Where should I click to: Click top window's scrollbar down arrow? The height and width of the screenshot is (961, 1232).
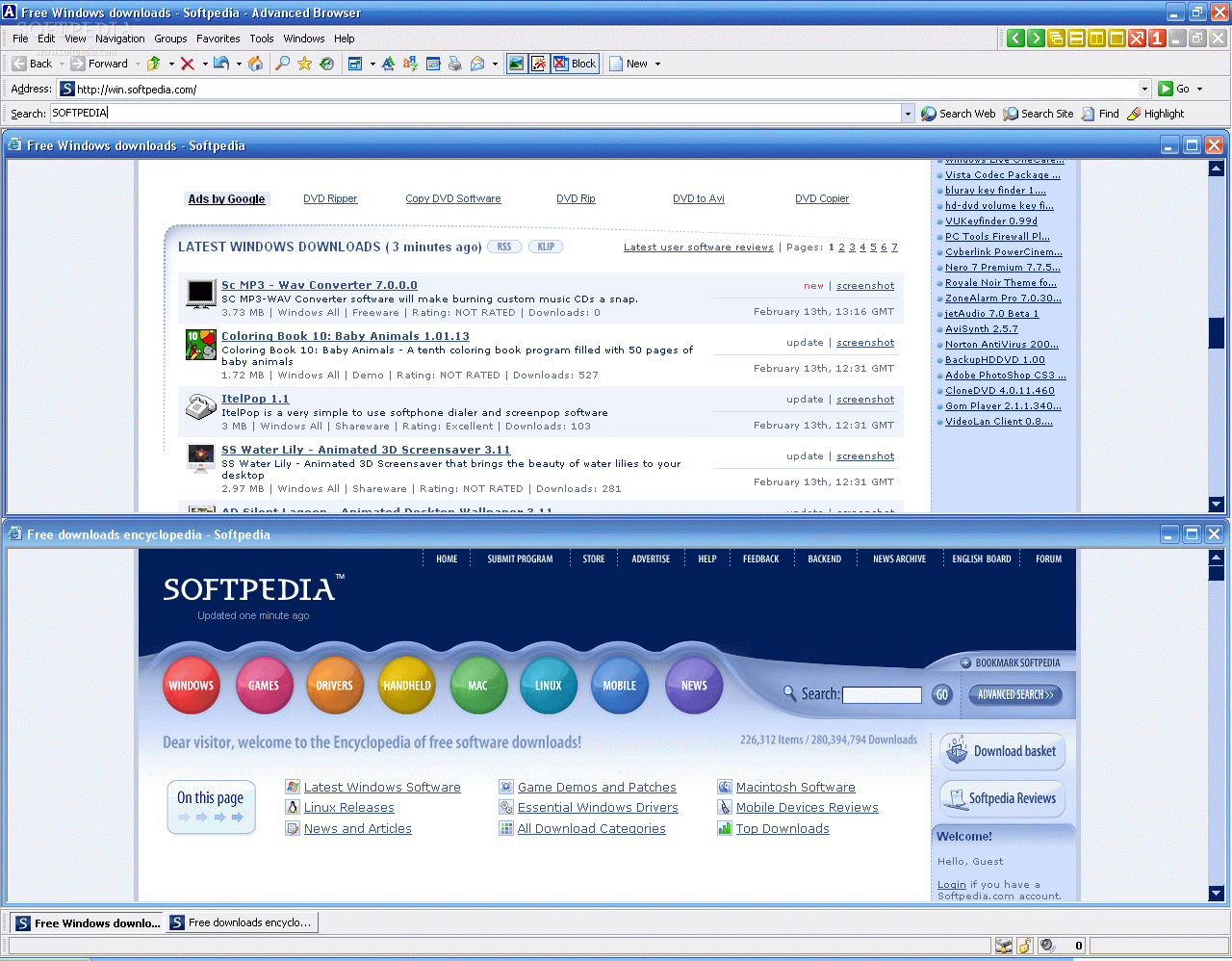[1216, 504]
